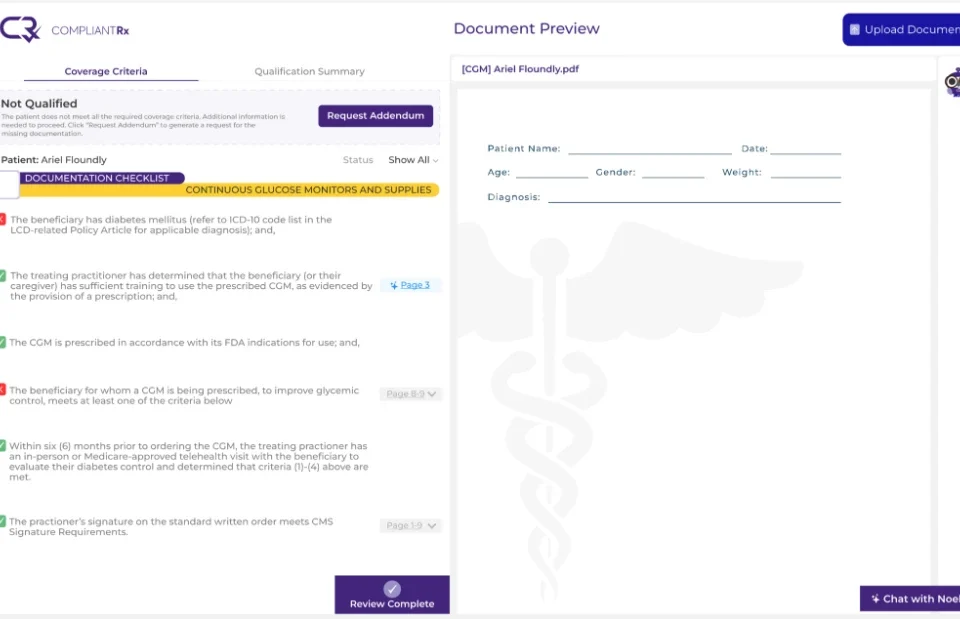Click the Date field in the document

tap(806, 148)
